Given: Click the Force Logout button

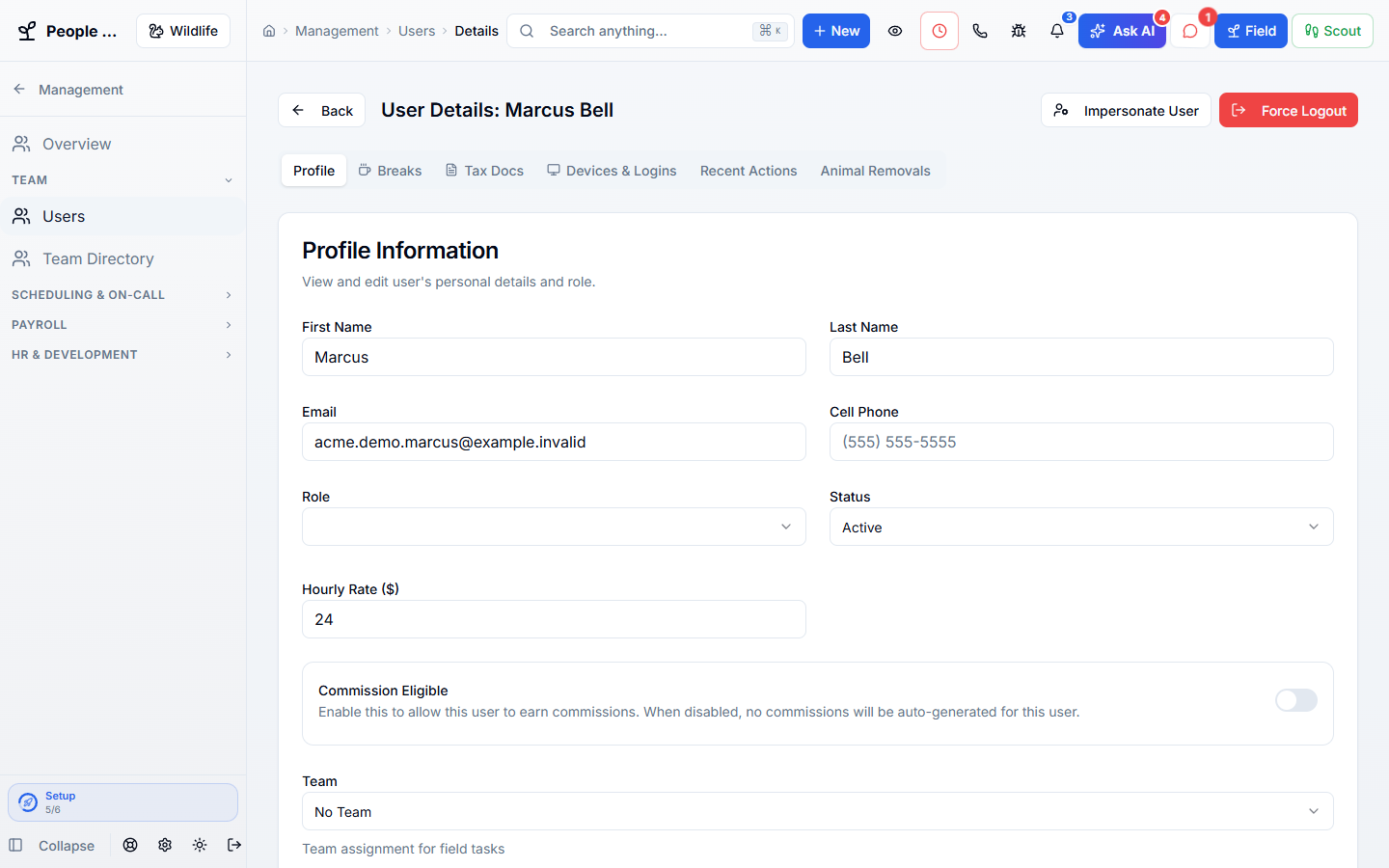Looking at the screenshot, I should (x=1289, y=110).
